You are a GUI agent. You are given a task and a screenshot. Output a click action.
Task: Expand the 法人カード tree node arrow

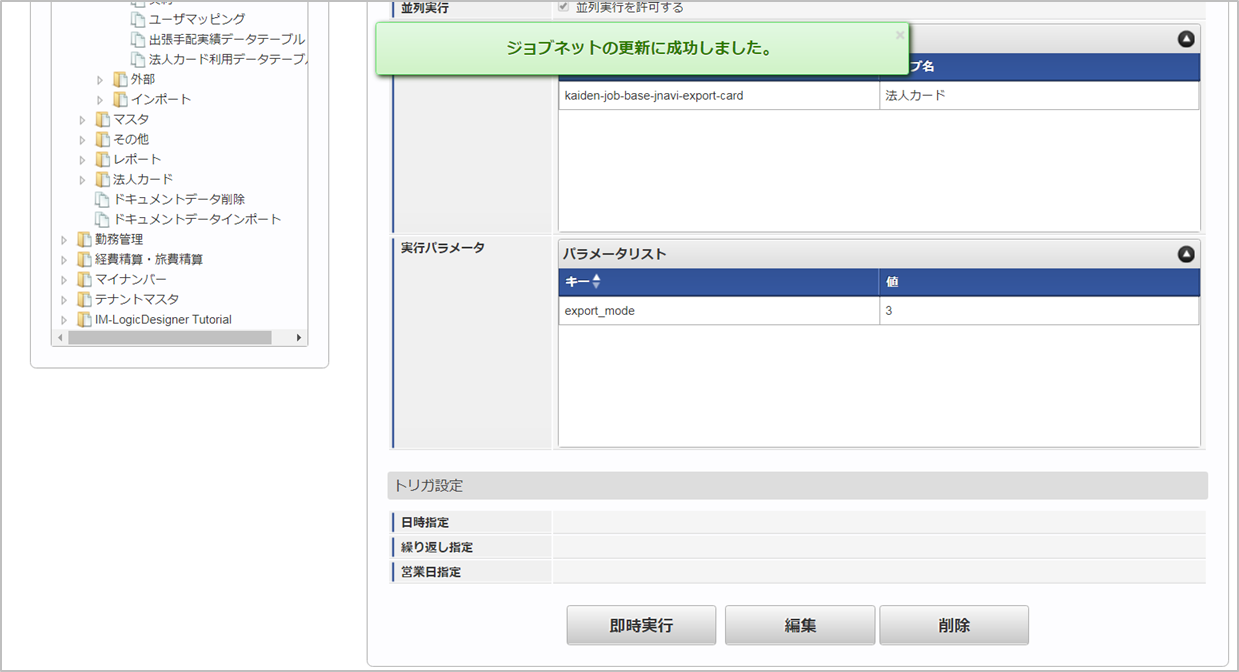(x=82, y=179)
